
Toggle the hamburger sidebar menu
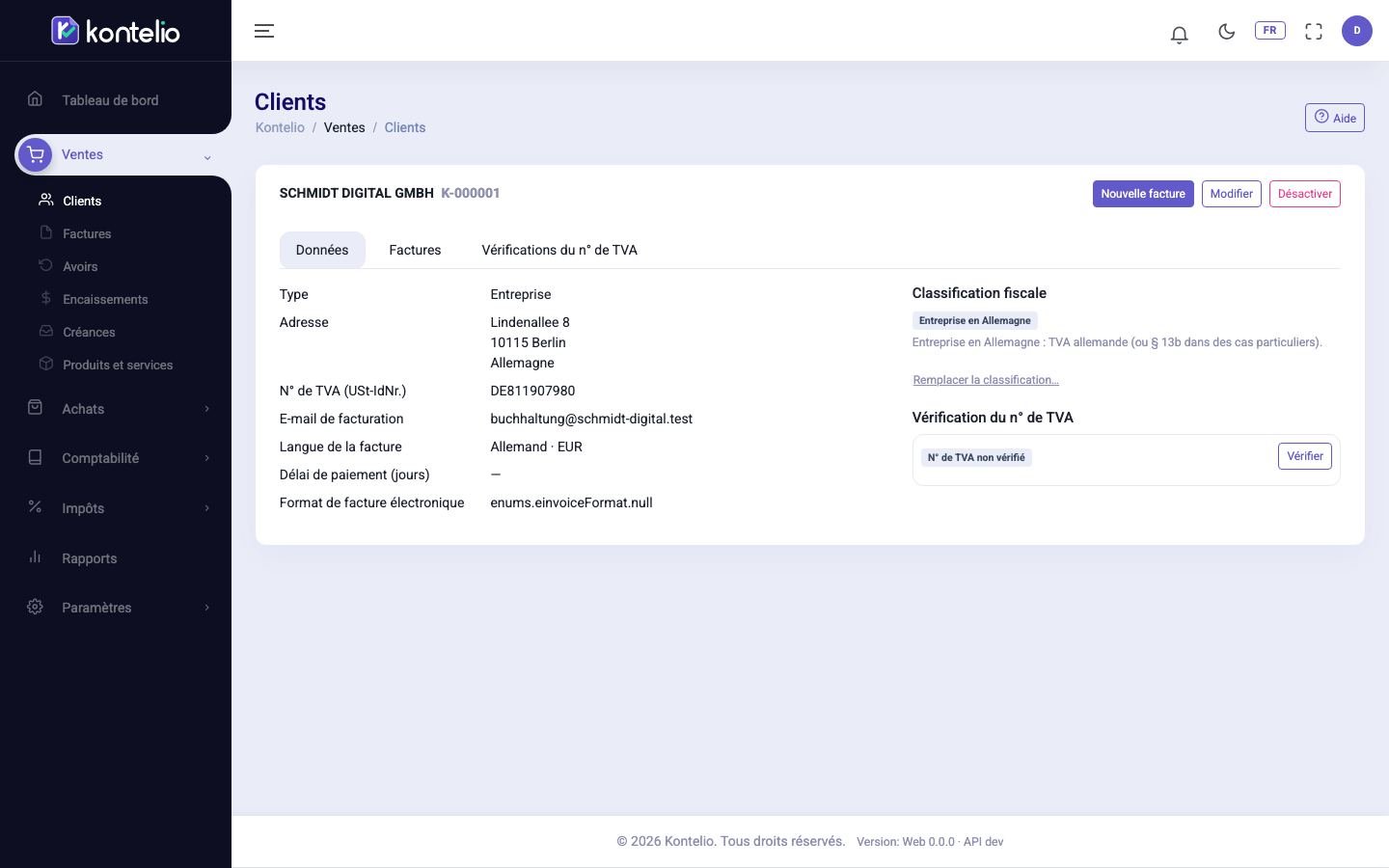(264, 31)
